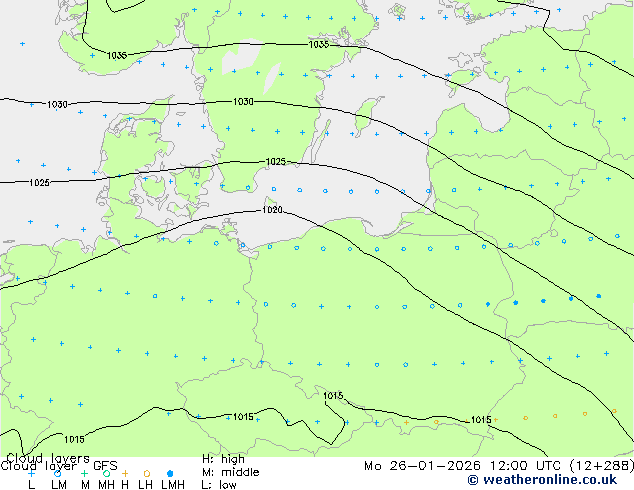This screenshot has width=634, height=490.
Task: Click the 'LM' legend label
Action: click(x=59, y=484)
